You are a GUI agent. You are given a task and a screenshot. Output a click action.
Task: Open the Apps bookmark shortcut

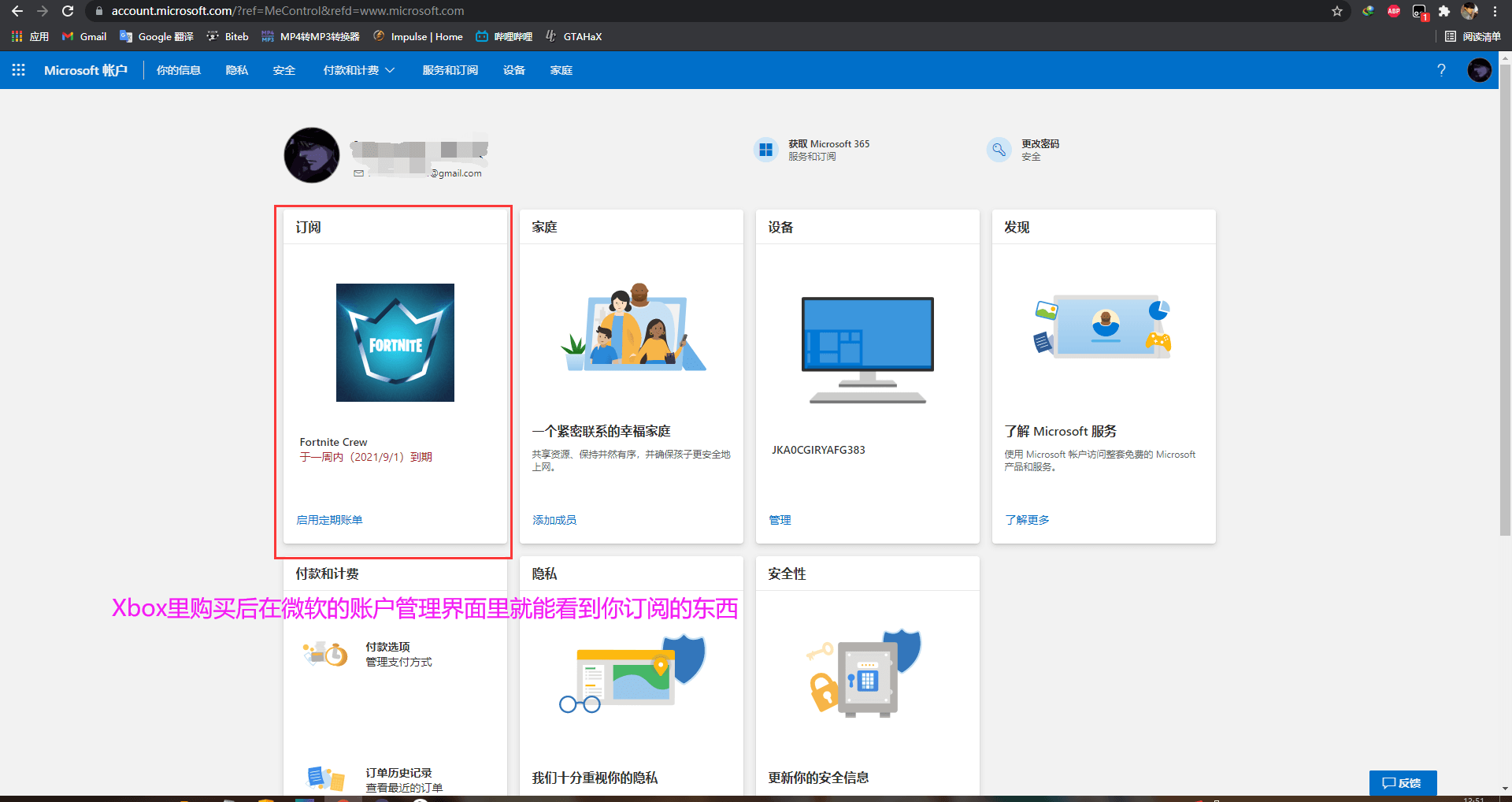(x=30, y=36)
